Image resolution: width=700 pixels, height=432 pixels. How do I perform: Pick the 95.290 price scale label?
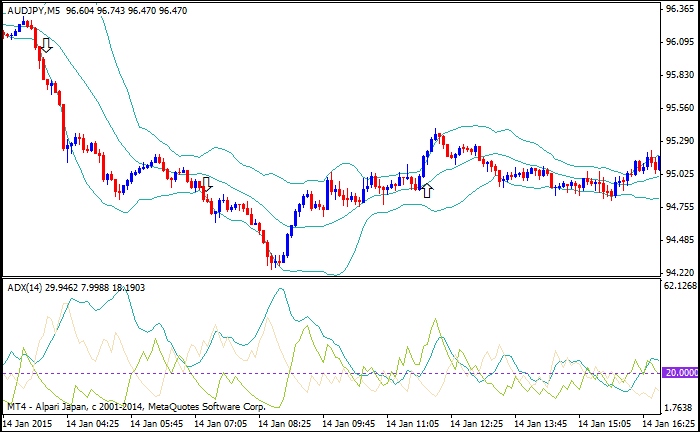[x=679, y=141]
